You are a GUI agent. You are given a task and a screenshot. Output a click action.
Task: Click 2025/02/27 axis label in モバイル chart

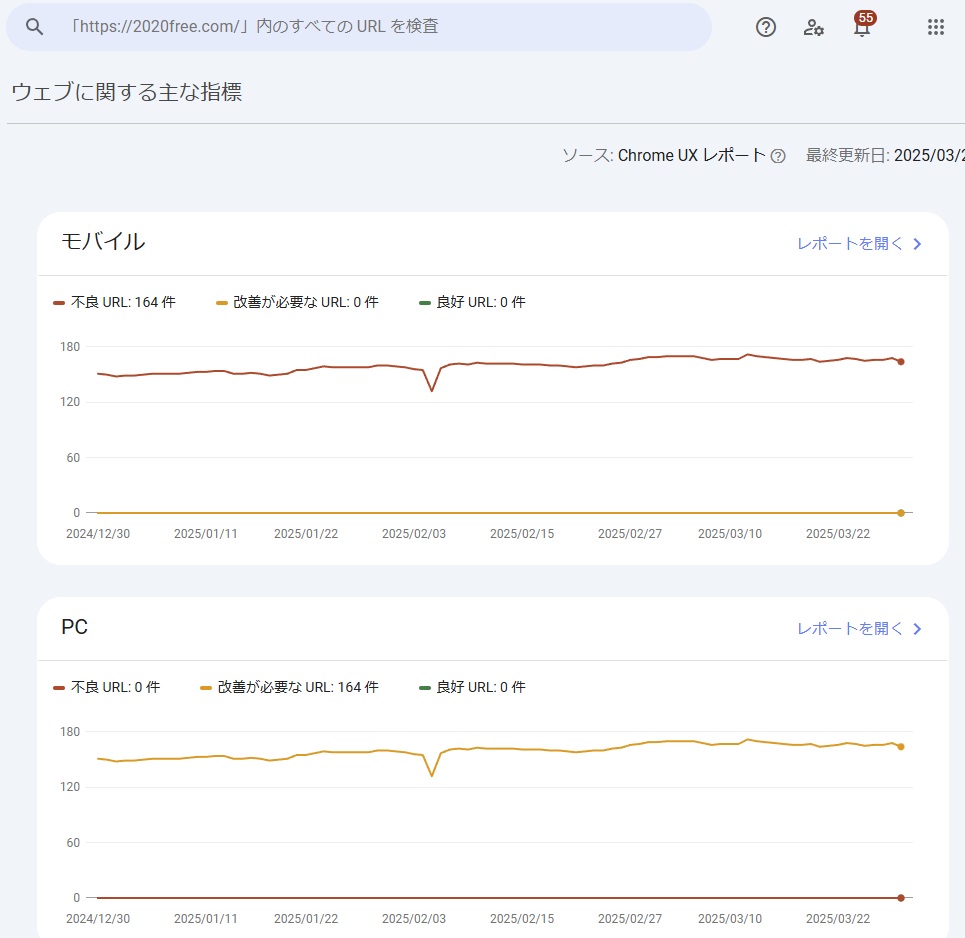click(630, 534)
